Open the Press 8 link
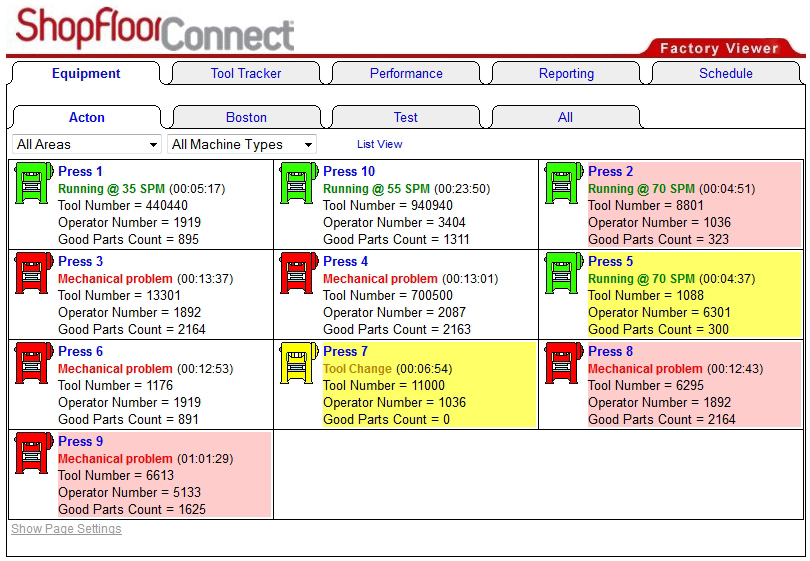The image size is (810, 561). click(610, 351)
